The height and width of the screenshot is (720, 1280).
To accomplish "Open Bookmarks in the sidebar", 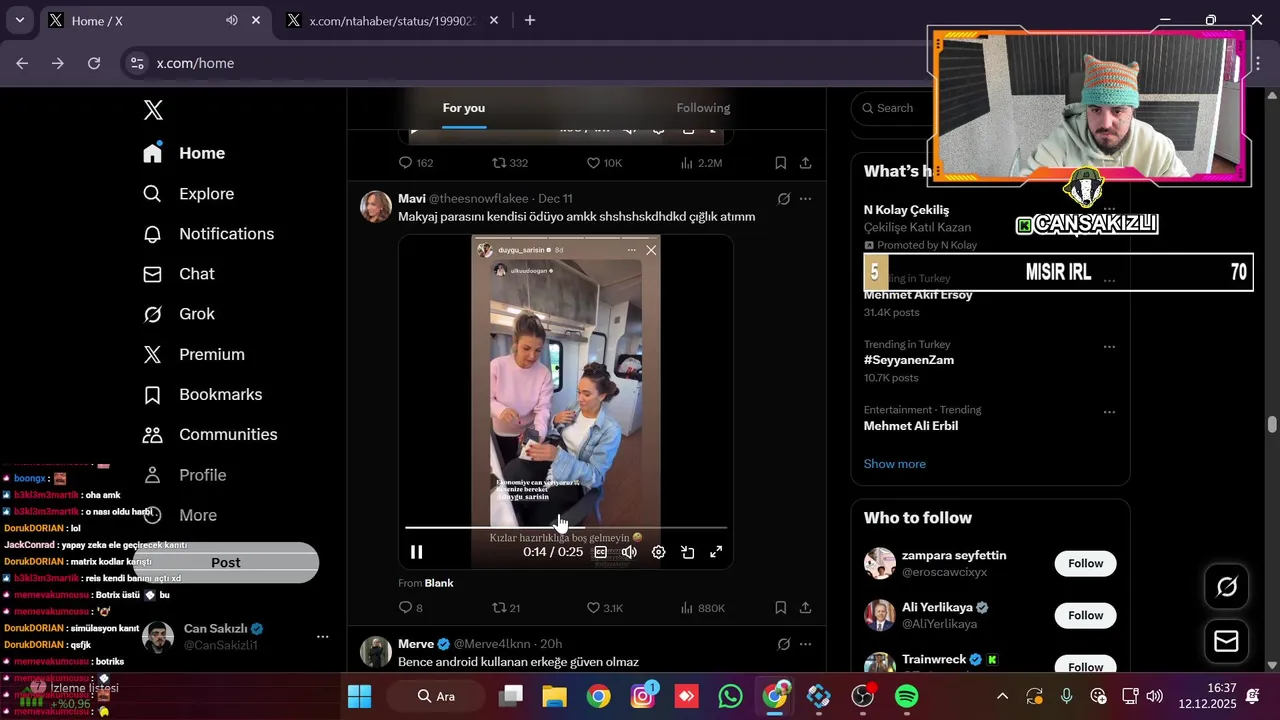I will pos(202,395).
